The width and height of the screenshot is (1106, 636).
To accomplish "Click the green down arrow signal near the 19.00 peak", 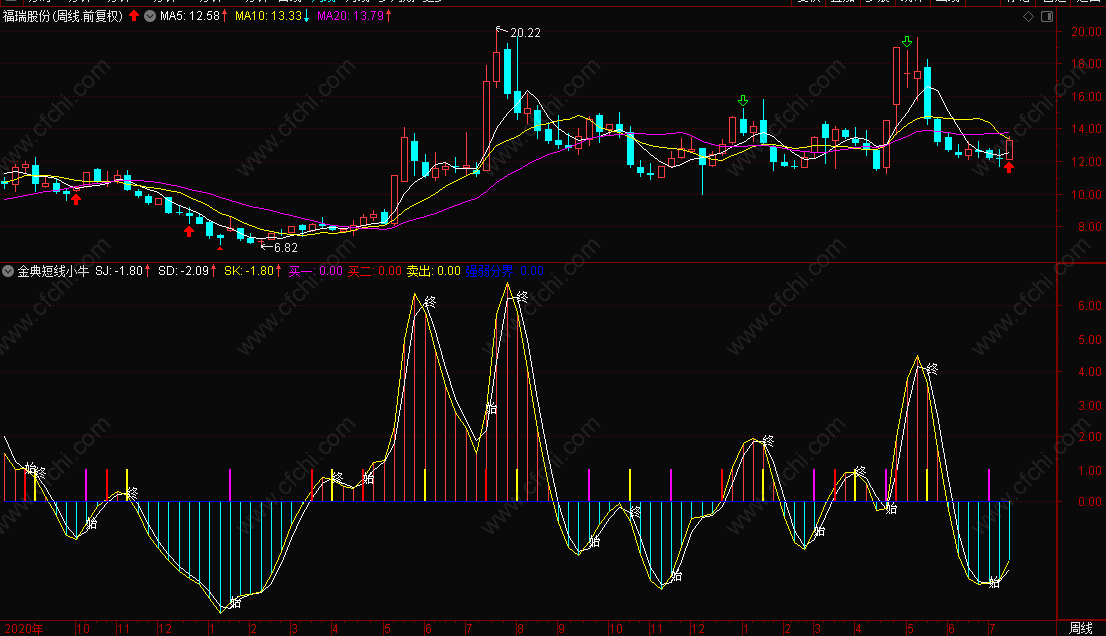I will click(x=907, y=42).
